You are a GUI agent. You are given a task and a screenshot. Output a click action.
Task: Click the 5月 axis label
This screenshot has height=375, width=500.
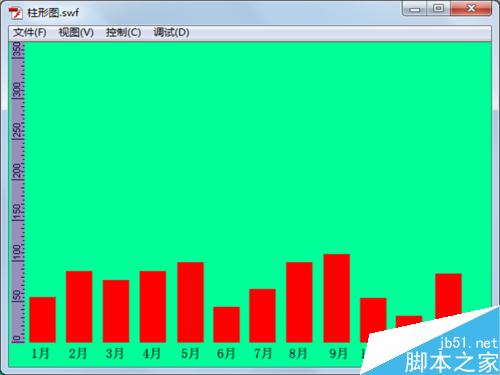tap(190, 353)
